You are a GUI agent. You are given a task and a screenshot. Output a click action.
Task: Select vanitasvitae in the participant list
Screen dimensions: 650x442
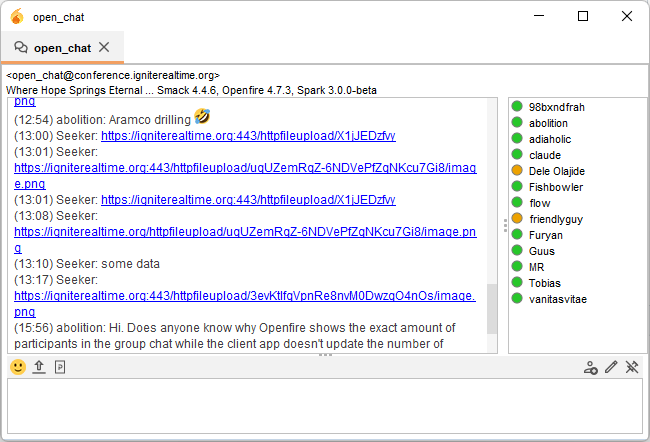coord(560,298)
